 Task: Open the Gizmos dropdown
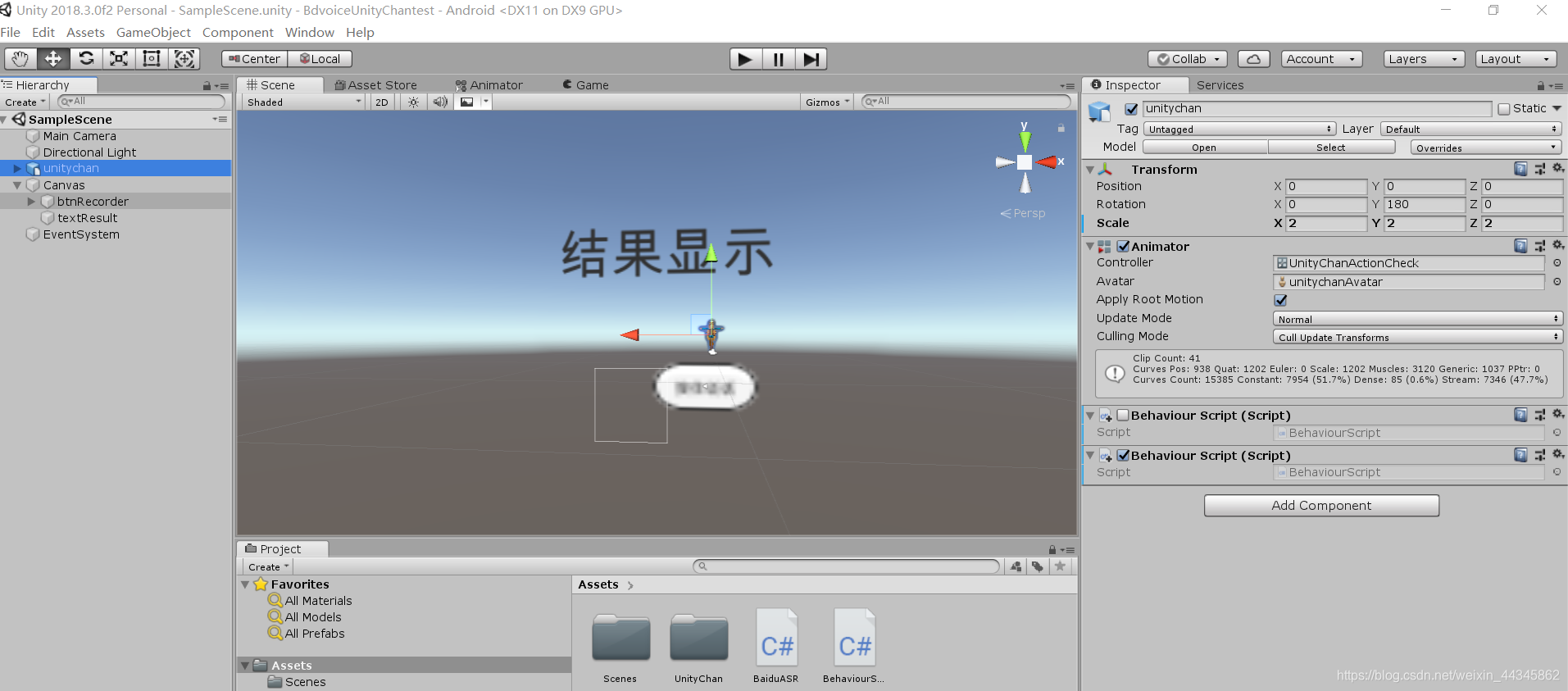(x=827, y=102)
